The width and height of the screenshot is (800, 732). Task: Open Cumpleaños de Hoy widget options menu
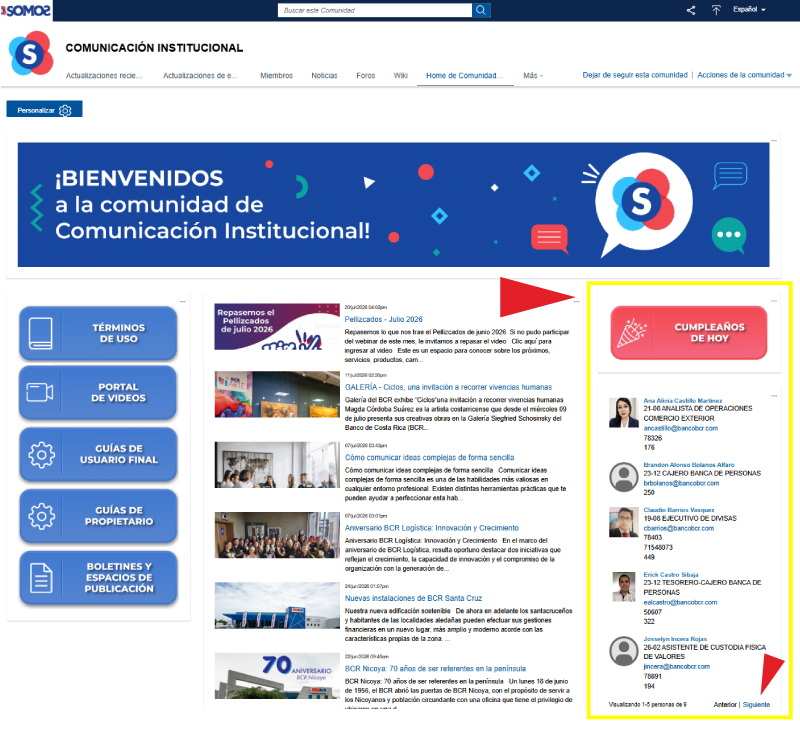click(774, 301)
